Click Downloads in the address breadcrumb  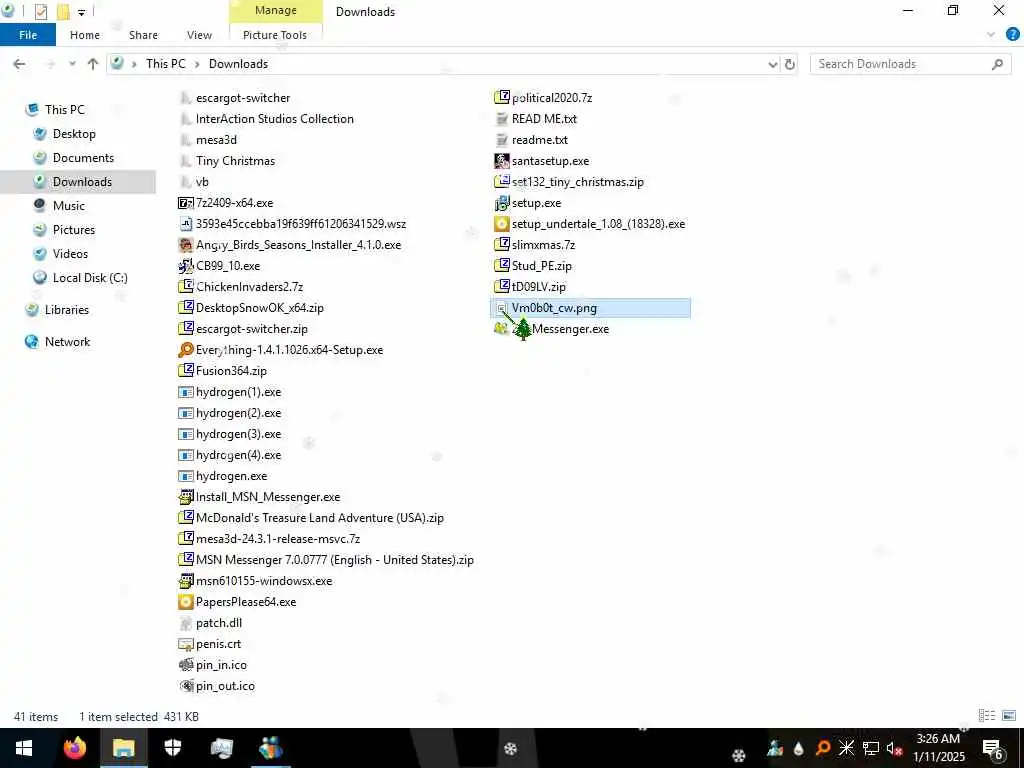click(x=238, y=64)
